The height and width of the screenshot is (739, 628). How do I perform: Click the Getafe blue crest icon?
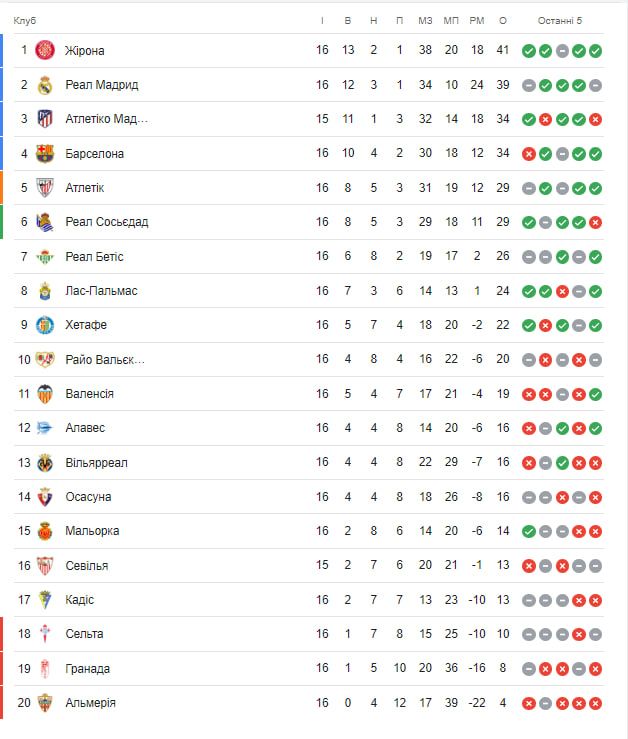click(45, 325)
